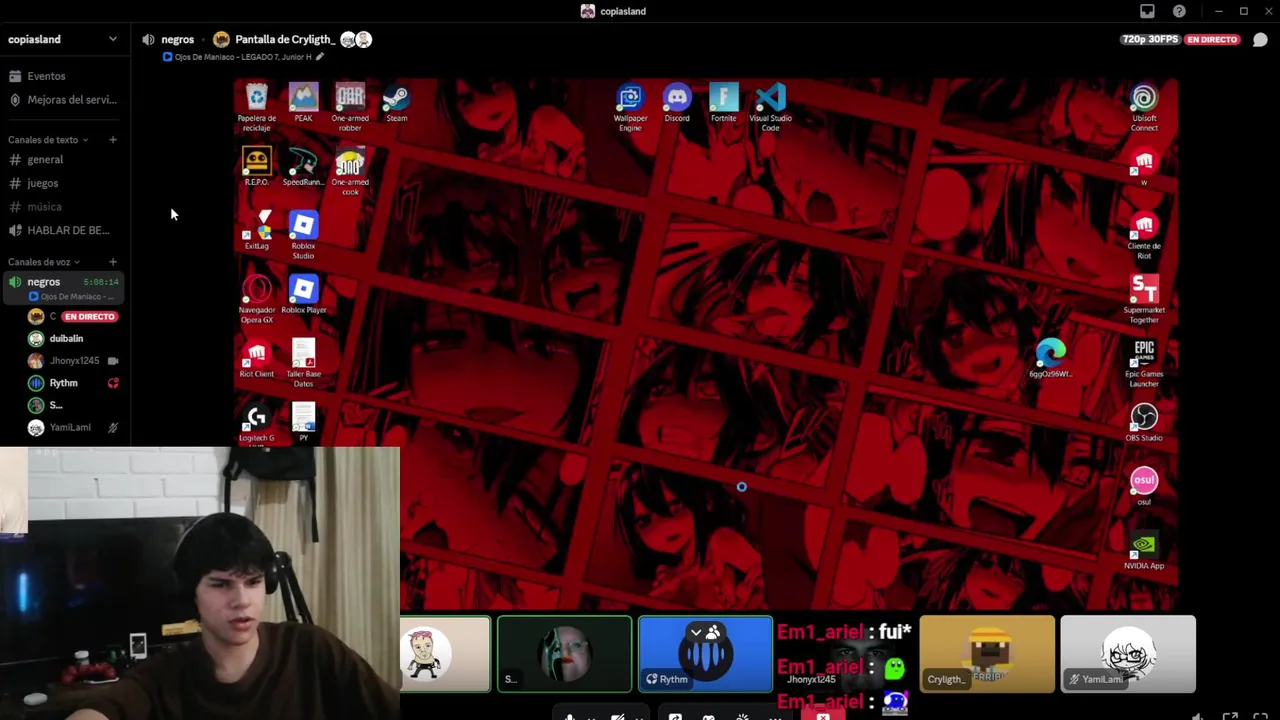Open Cliente de Riot shortcut
1280x720 pixels.
[1144, 236]
